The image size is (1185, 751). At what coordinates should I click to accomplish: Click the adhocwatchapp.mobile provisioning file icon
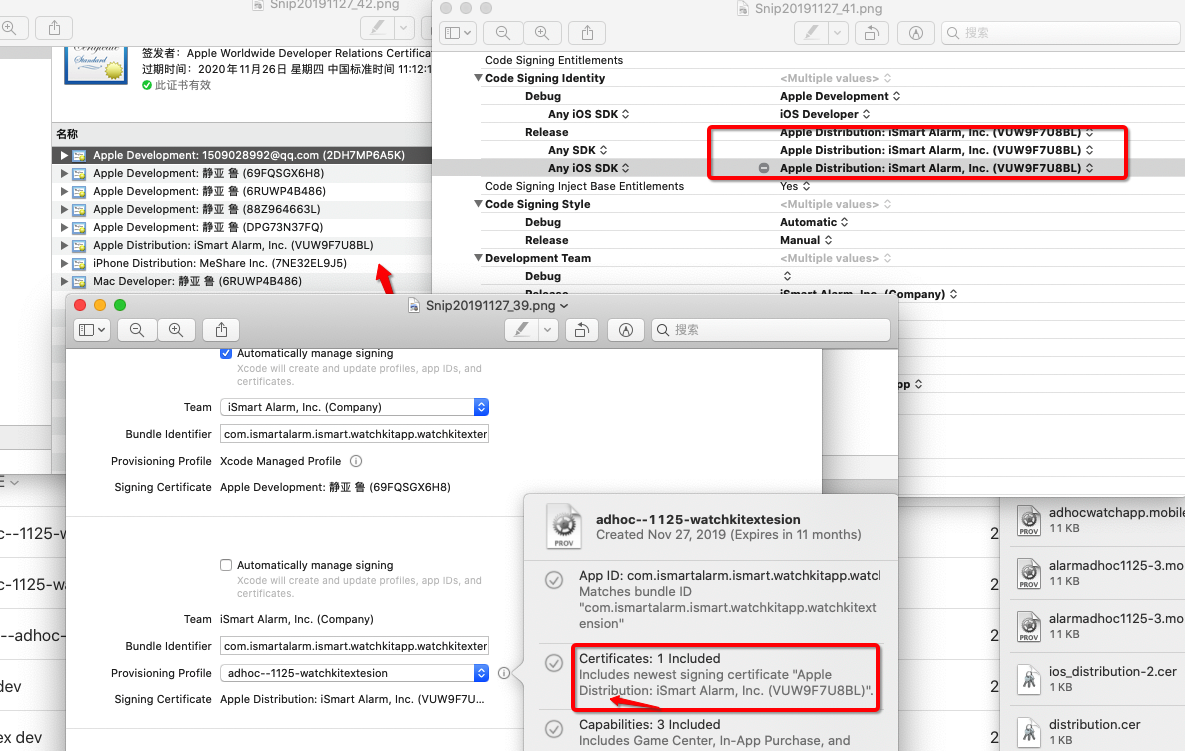tap(1029, 520)
